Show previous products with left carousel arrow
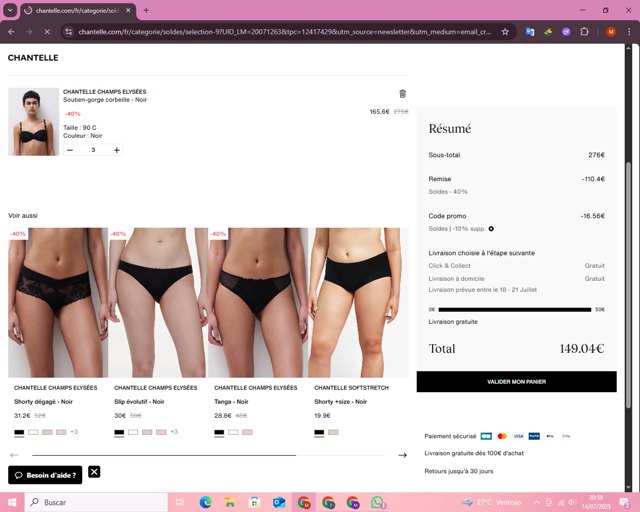The image size is (640, 512). tap(14, 455)
